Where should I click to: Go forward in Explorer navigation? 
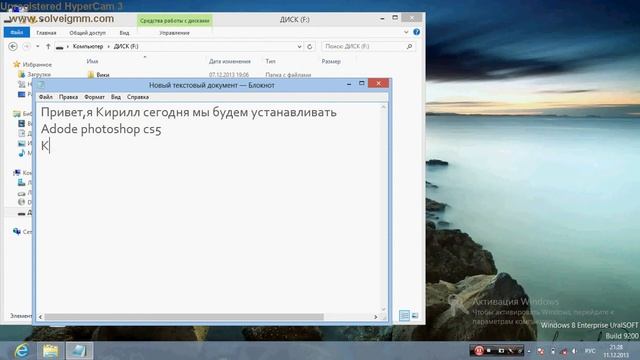pyautogui.click(x=27, y=47)
